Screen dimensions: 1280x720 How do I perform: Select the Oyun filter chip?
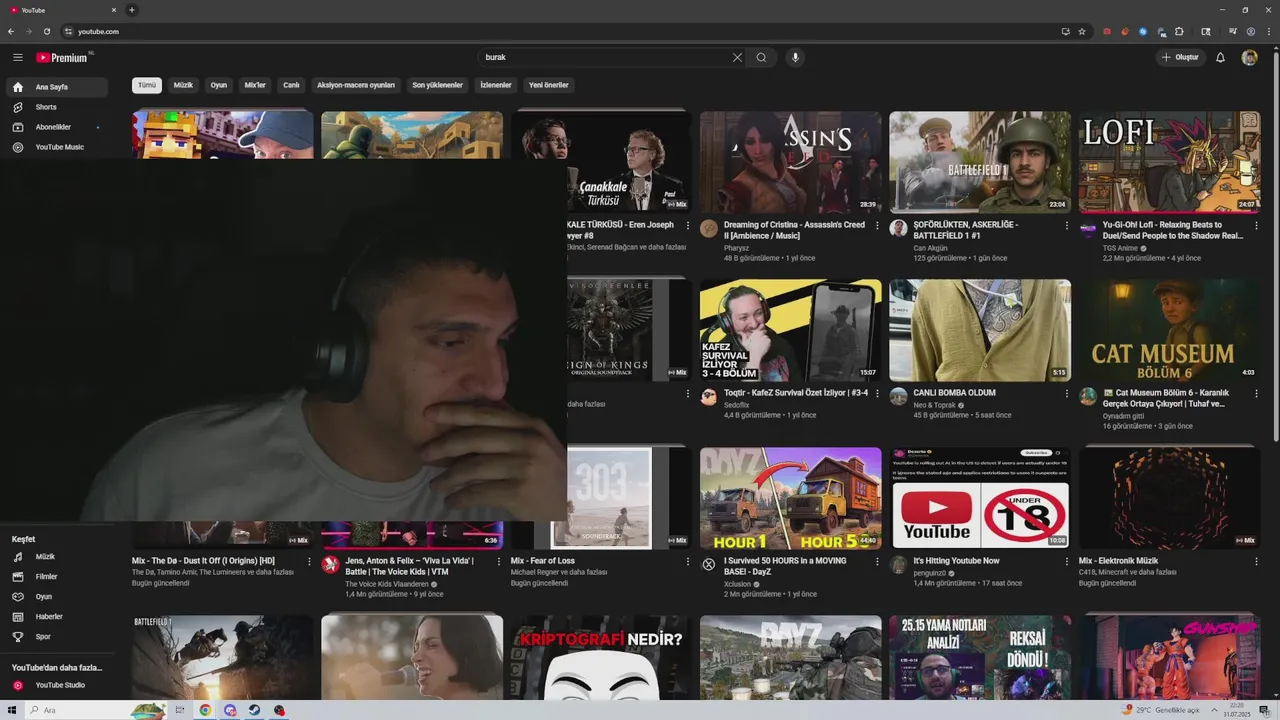click(219, 85)
